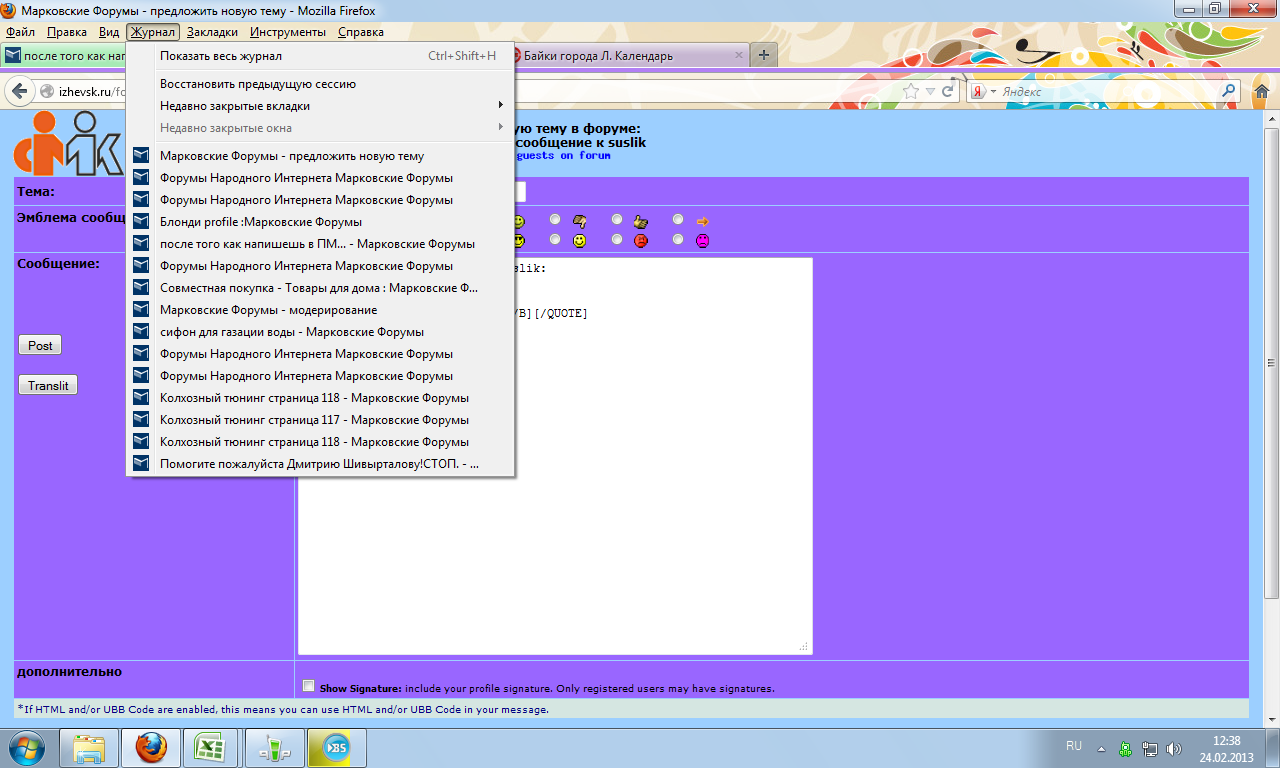Click the volume speaker icon in the tray
The width and height of the screenshot is (1280, 768).
(x=1174, y=747)
